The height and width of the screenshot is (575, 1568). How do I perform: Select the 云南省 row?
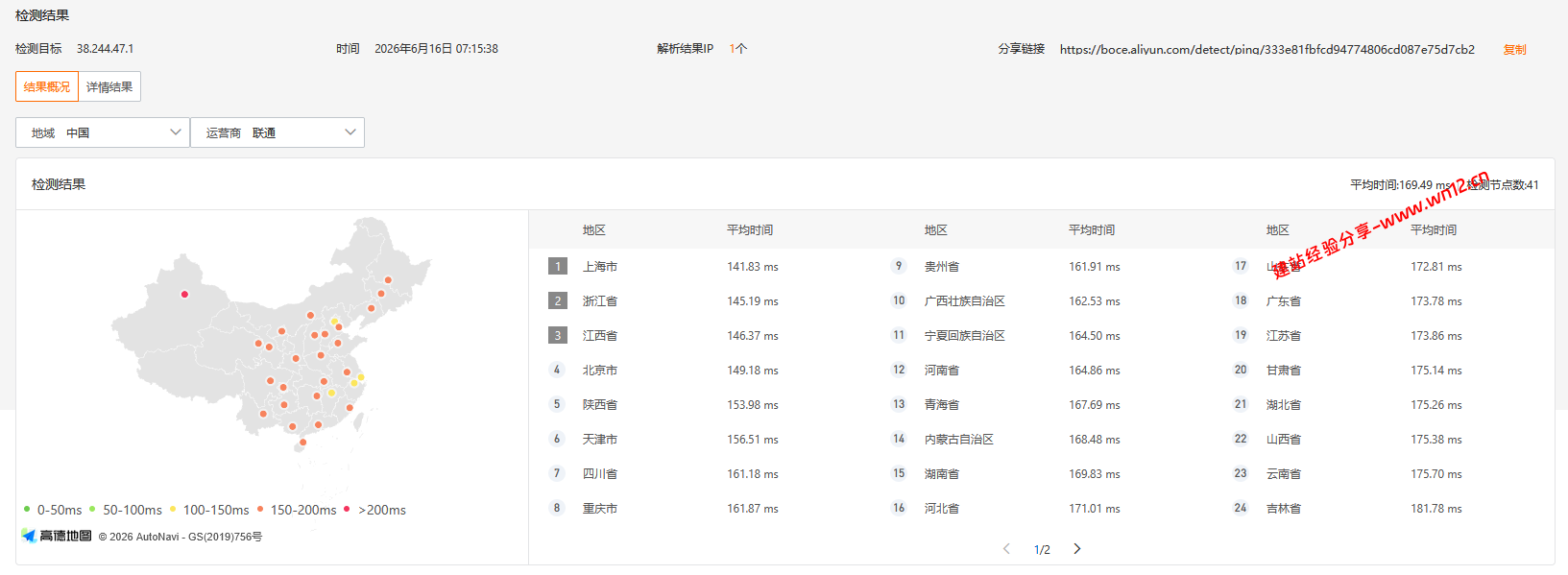click(1383, 473)
